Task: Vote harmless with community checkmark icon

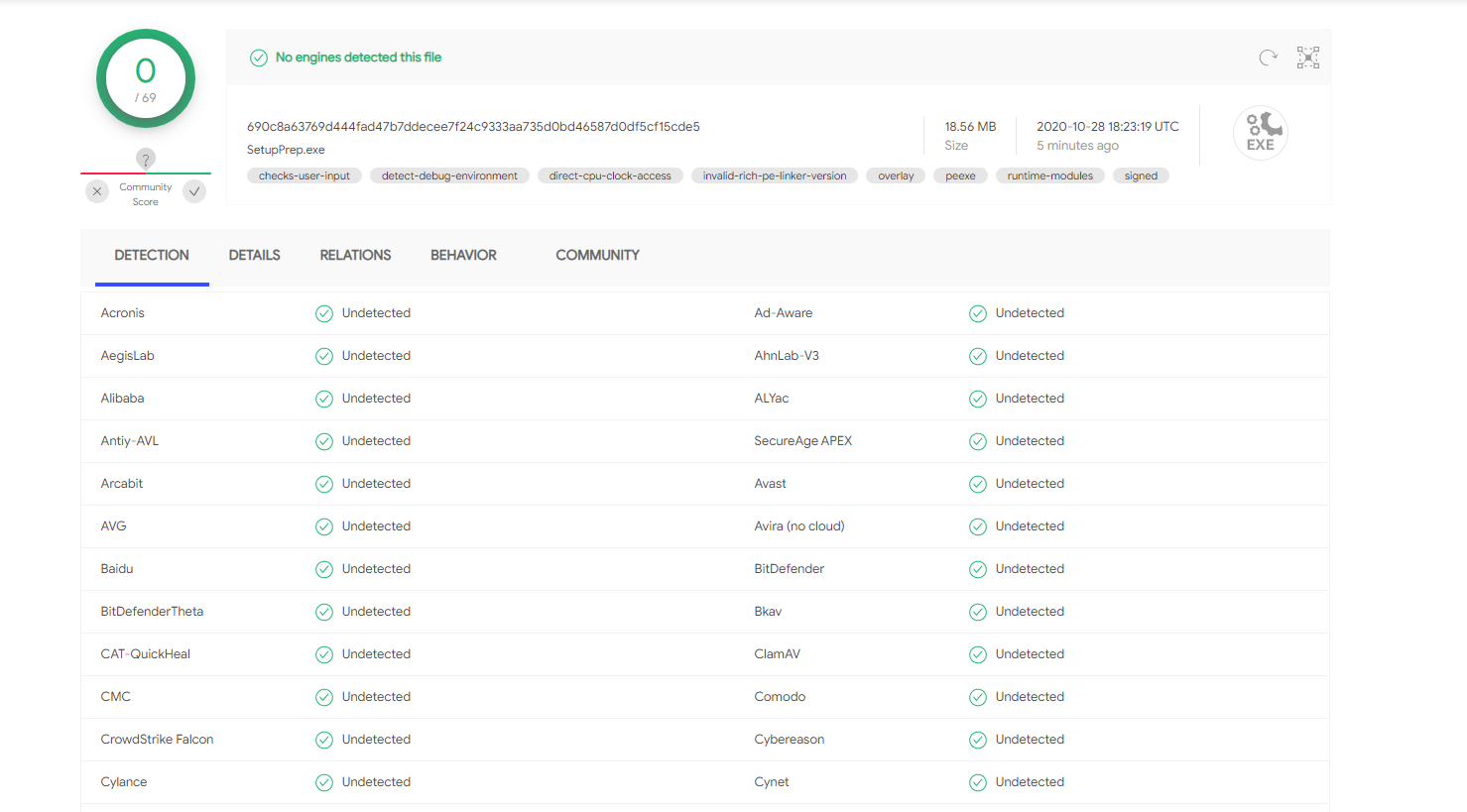Action: pyautogui.click(x=194, y=191)
